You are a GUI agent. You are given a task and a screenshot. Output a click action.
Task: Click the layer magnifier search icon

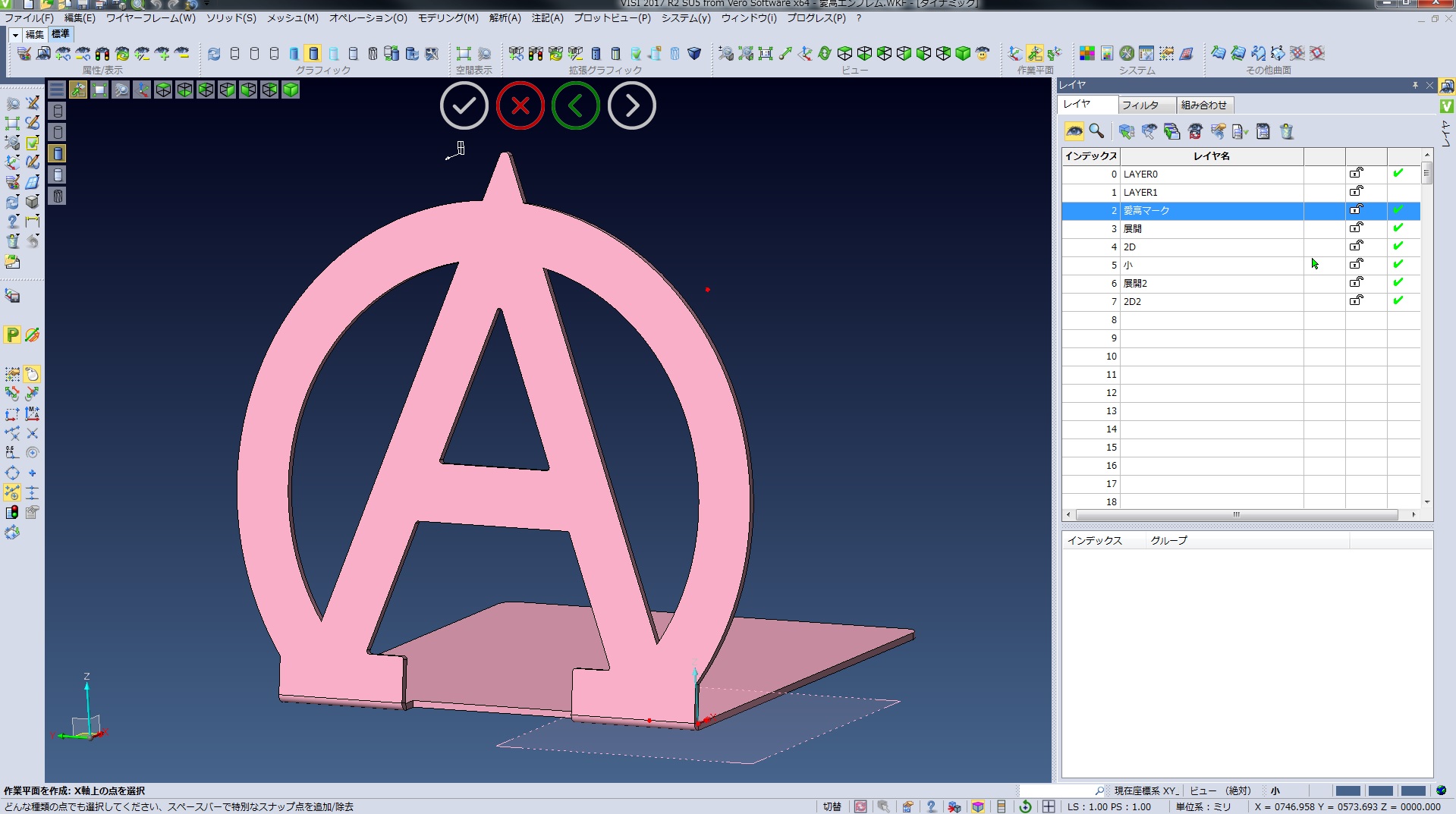tap(1096, 131)
